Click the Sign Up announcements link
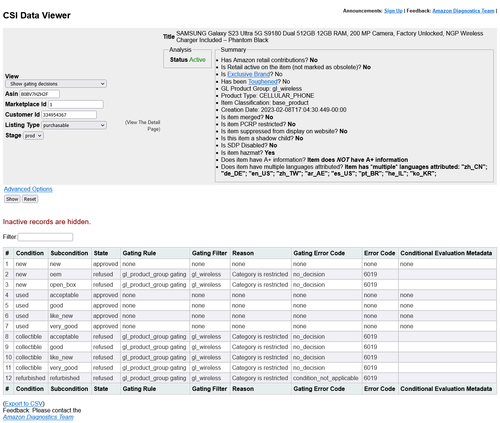 tap(393, 11)
